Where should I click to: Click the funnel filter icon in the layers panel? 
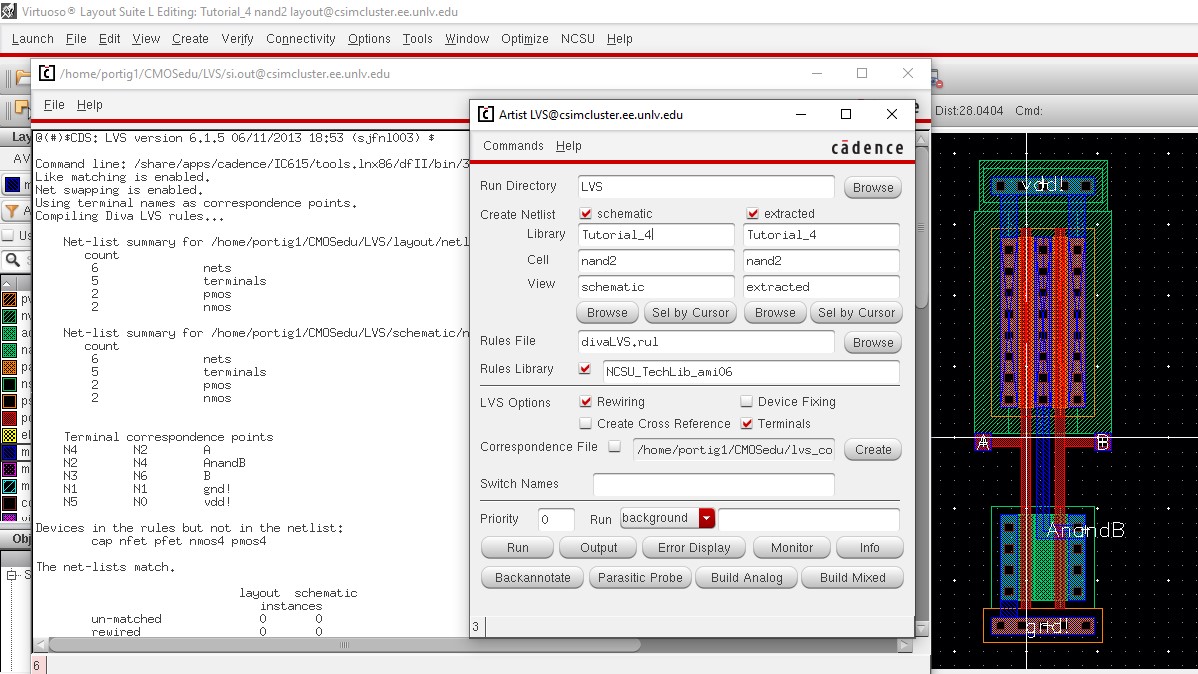(x=12, y=211)
